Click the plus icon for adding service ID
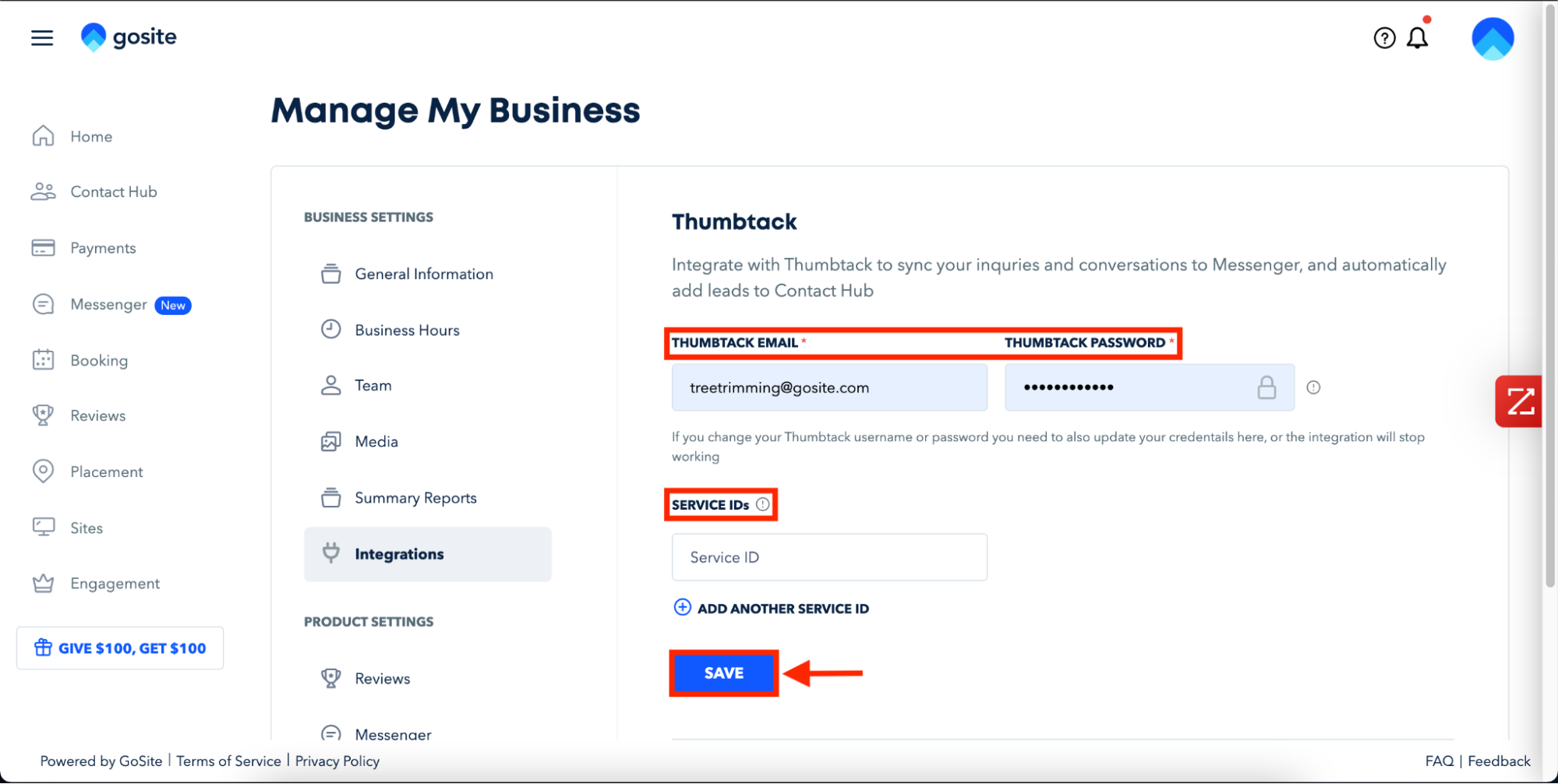Image resolution: width=1558 pixels, height=784 pixels. tap(682, 607)
